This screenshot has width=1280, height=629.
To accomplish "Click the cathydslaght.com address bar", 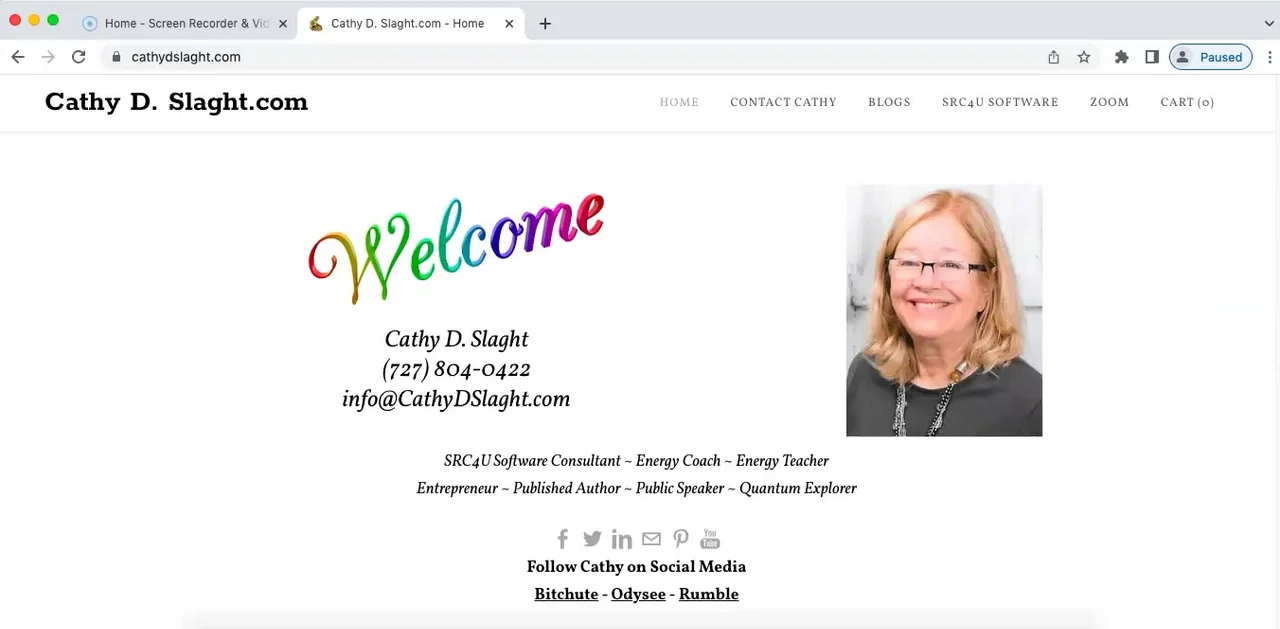I will tap(570, 57).
